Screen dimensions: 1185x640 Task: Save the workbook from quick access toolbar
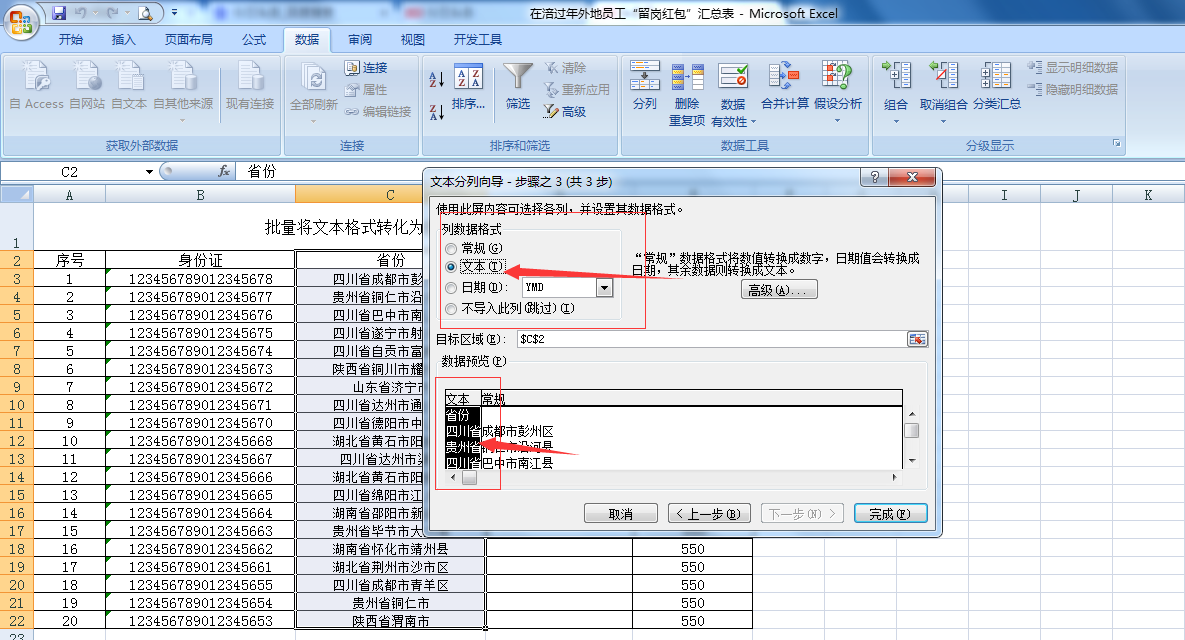58,13
